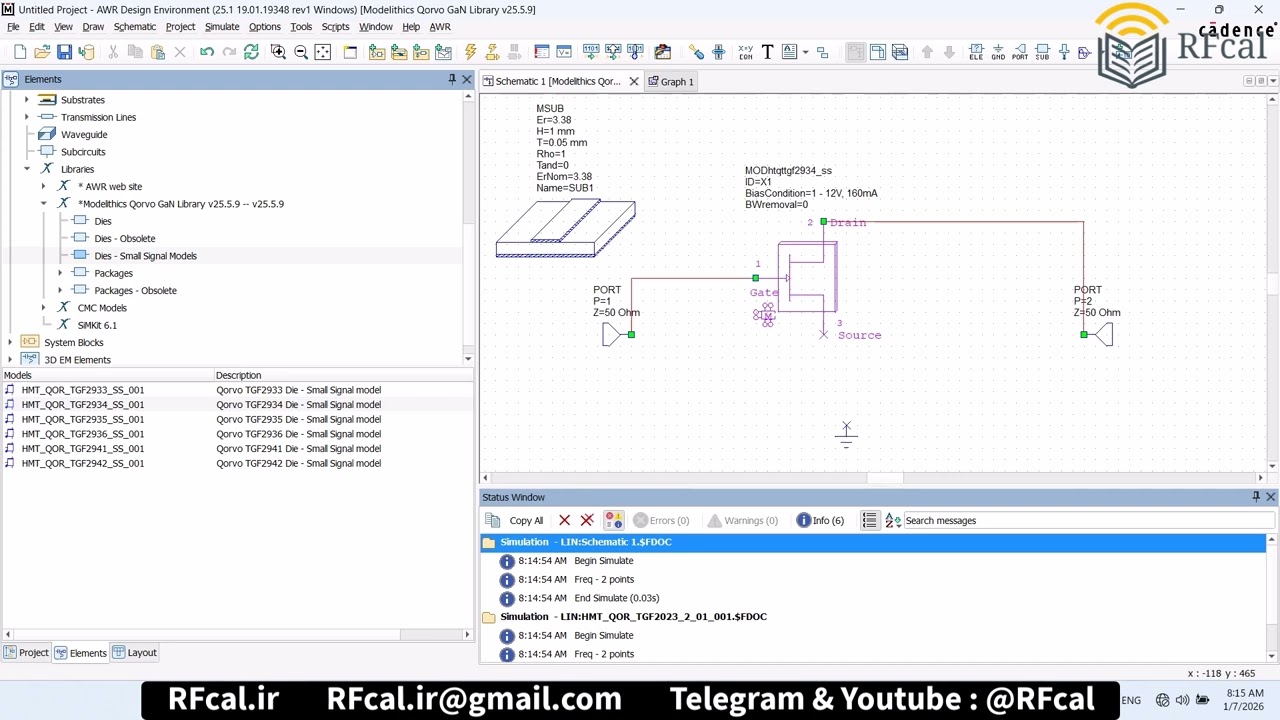Select the SIMKit 6.1 library item

(x=97, y=325)
